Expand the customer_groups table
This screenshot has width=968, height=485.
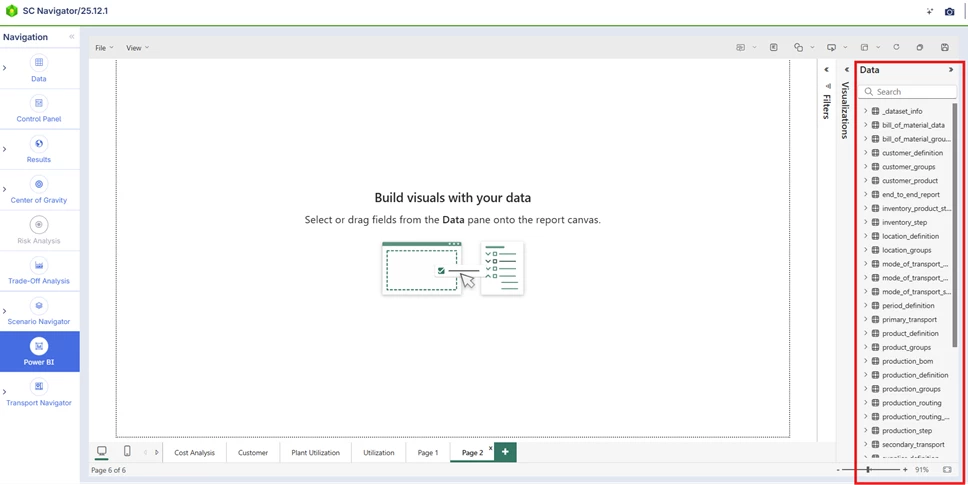[x=866, y=167]
